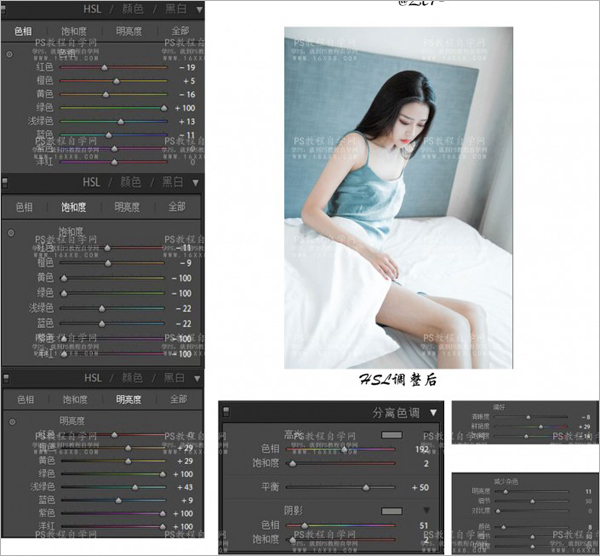Click the HSL调整后 portrait photo
The image size is (600, 556).
(398, 198)
